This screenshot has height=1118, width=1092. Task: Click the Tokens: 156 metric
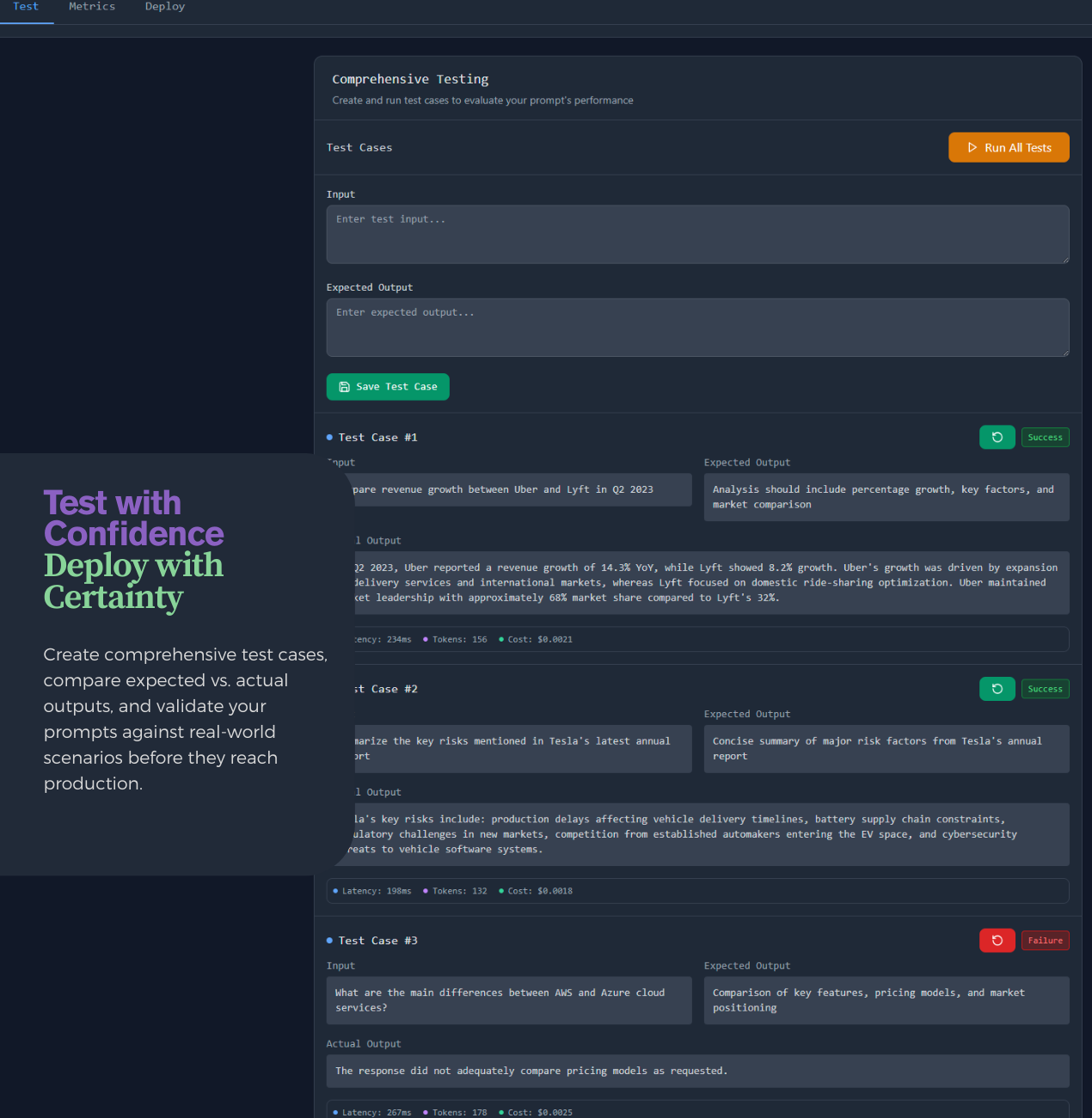click(455, 640)
